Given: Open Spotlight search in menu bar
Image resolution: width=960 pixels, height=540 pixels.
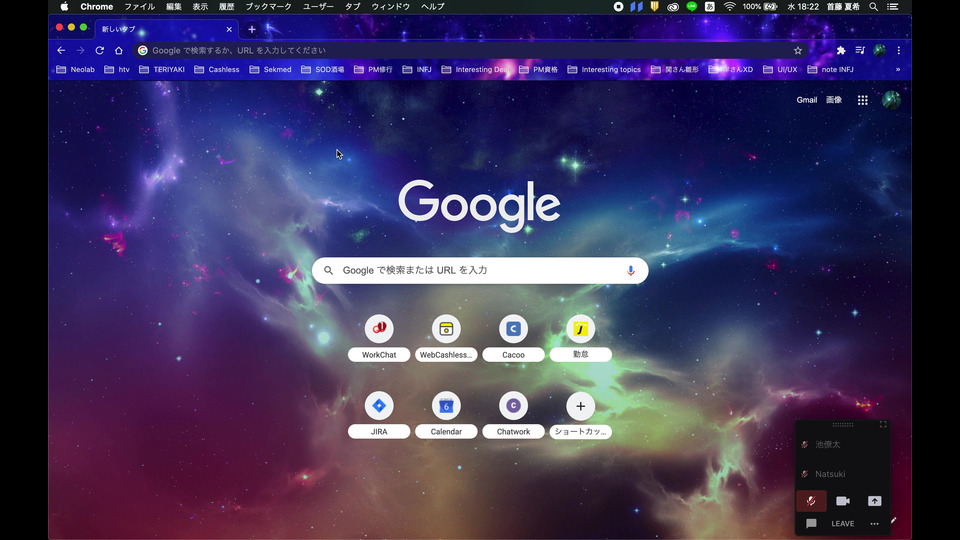Looking at the screenshot, I should click(x=874, y=7).
